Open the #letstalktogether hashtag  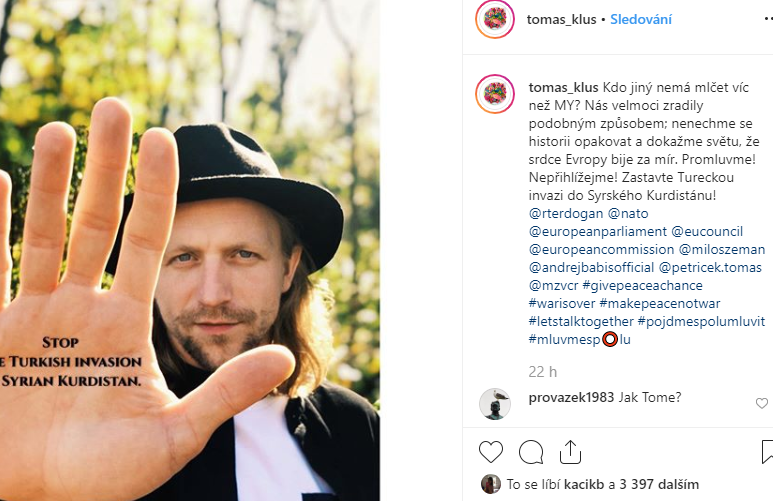tap(581, 322)
